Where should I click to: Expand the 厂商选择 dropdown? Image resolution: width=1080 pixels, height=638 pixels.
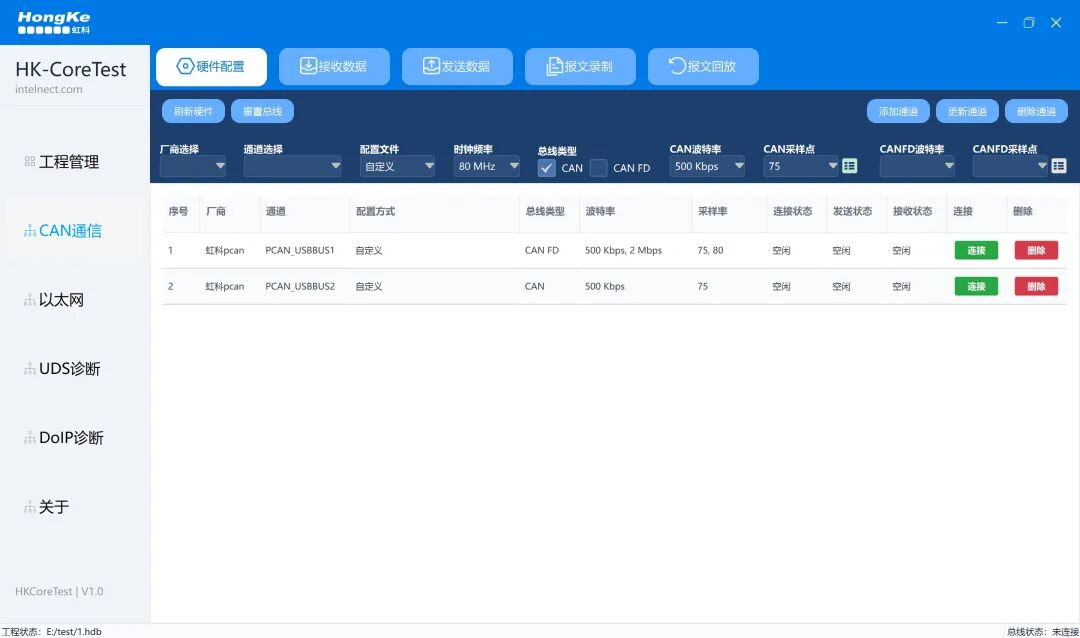(193, 166)
